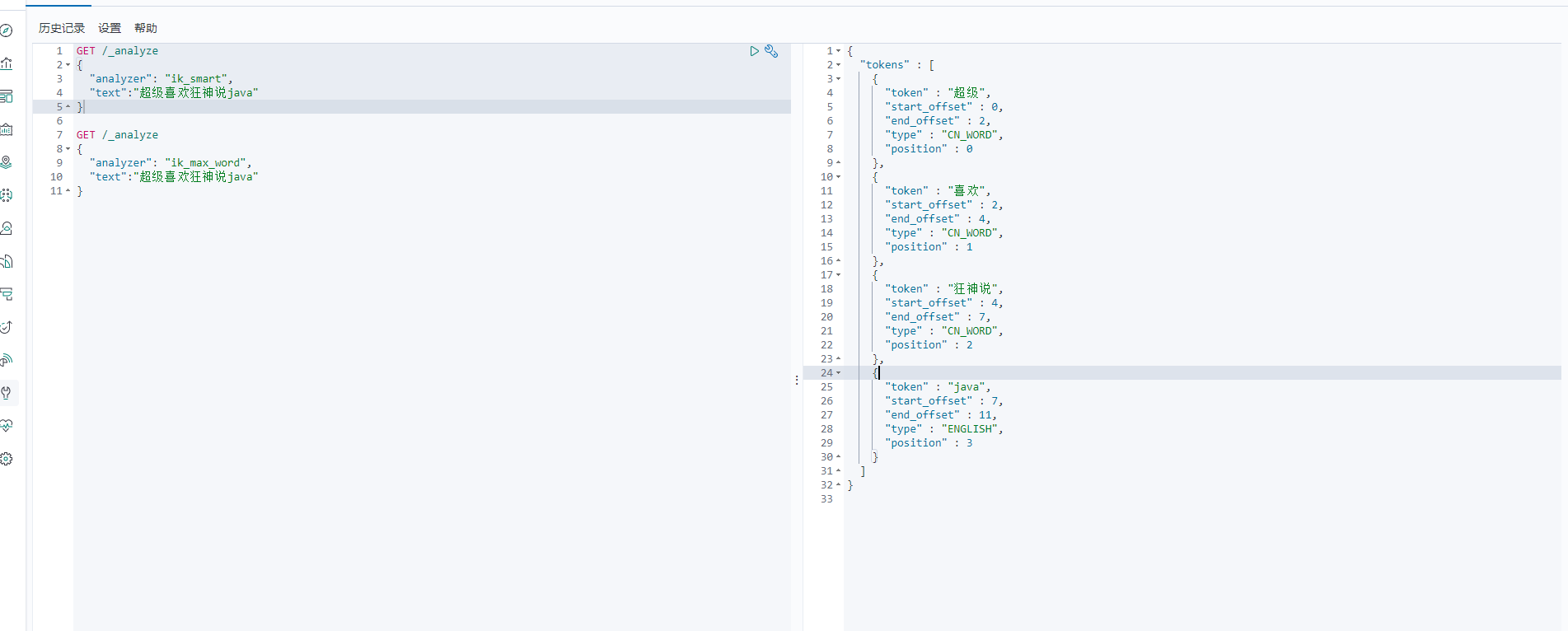
Task: Open the Visualize sidebar icon
Action: 7,63
